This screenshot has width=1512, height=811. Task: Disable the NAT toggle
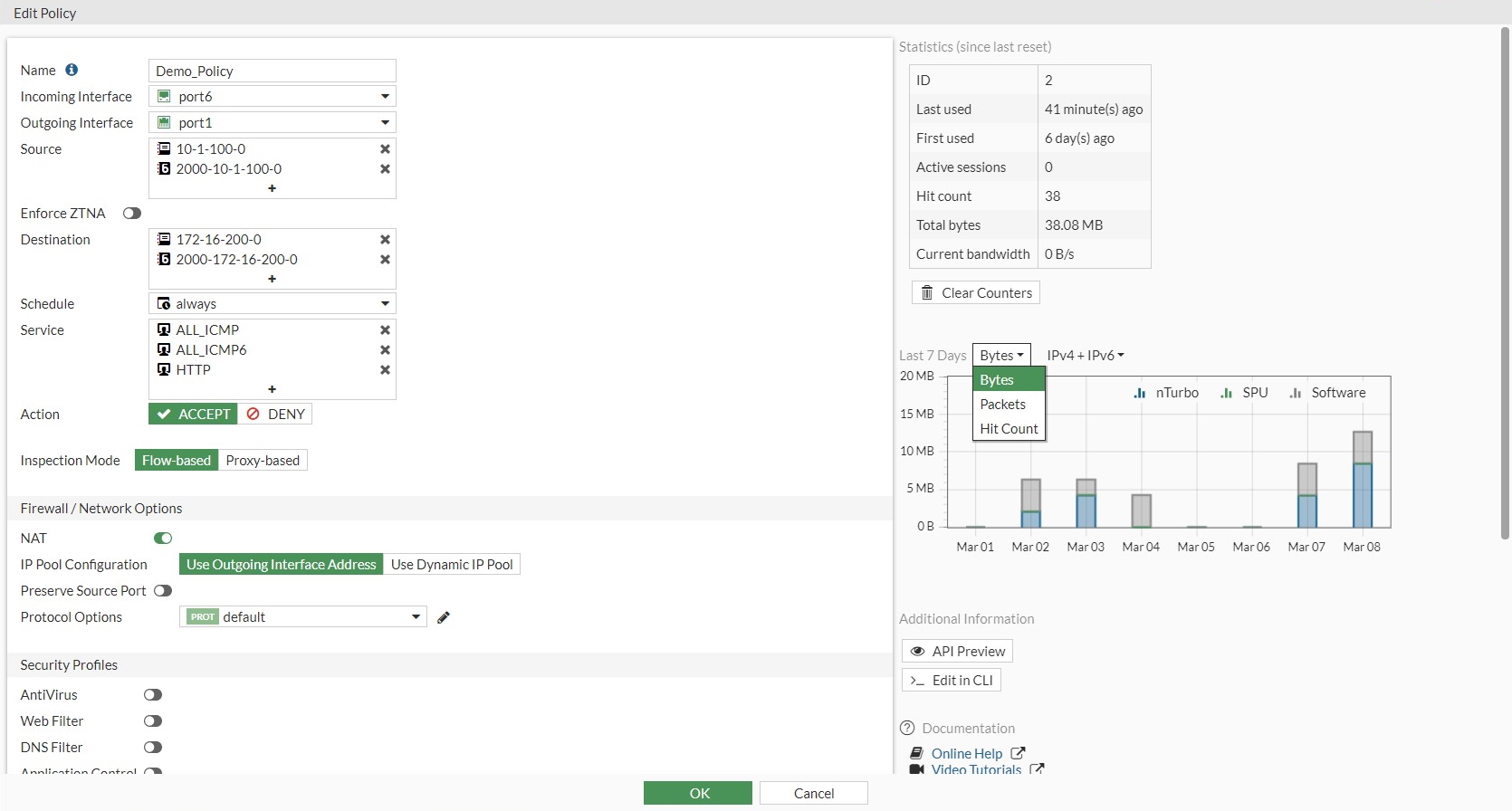pyautogui.click(x=163, y=539)
